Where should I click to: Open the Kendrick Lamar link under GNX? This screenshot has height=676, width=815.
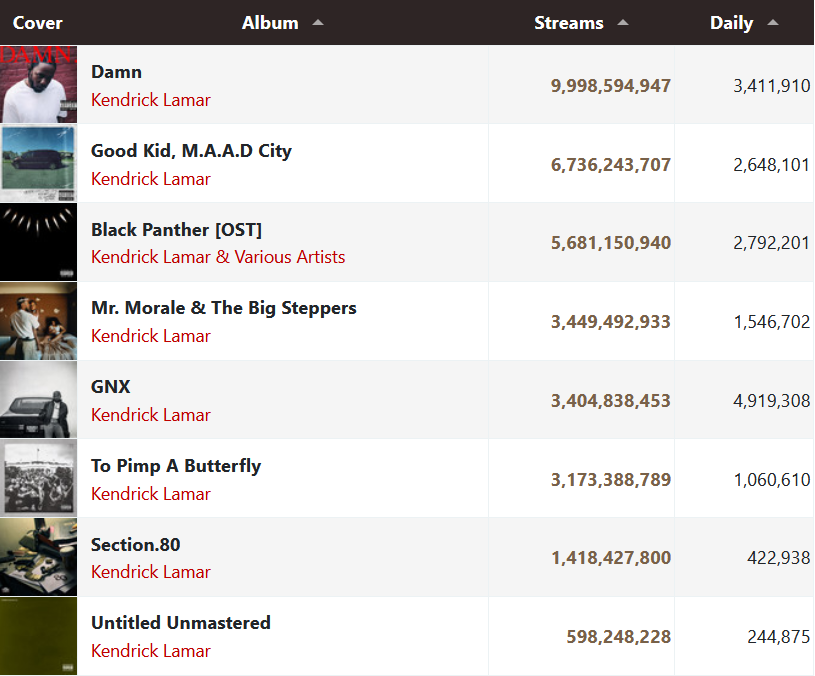[x=151, y=415]
